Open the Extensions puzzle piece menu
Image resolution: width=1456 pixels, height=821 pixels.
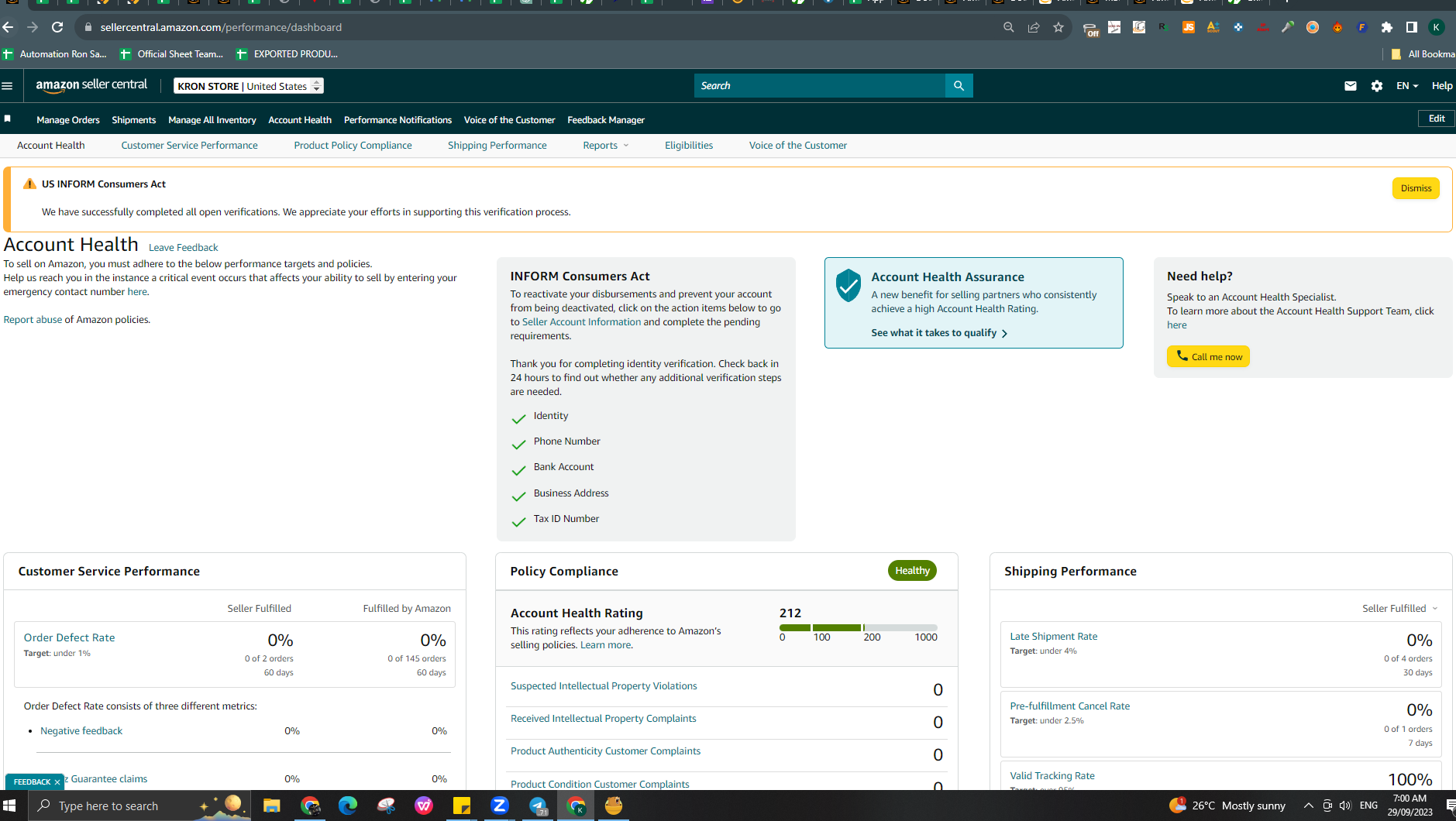1387,27
